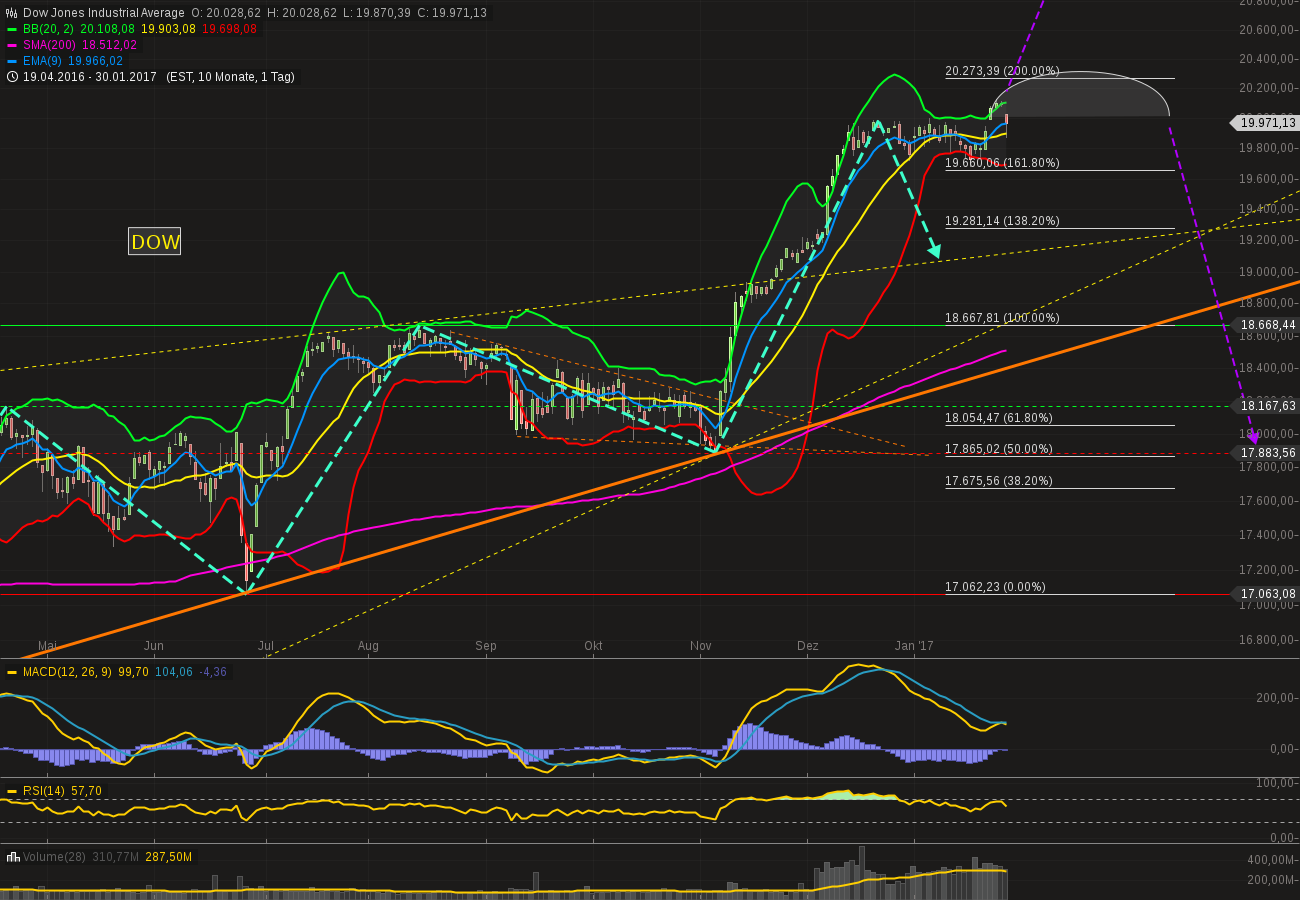
Task: Click the chart-type icon before Dow Jones title
Action: [12, 13]
